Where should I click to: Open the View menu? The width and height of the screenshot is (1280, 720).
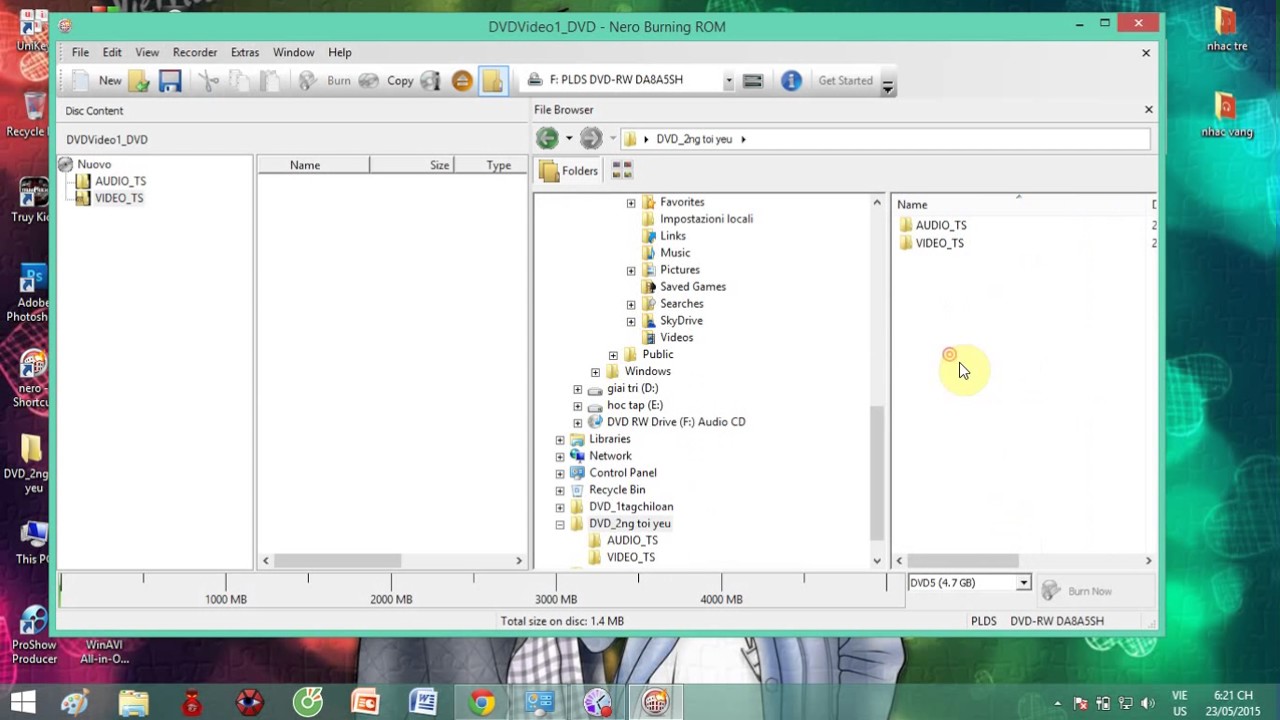(x=147, y=52)
